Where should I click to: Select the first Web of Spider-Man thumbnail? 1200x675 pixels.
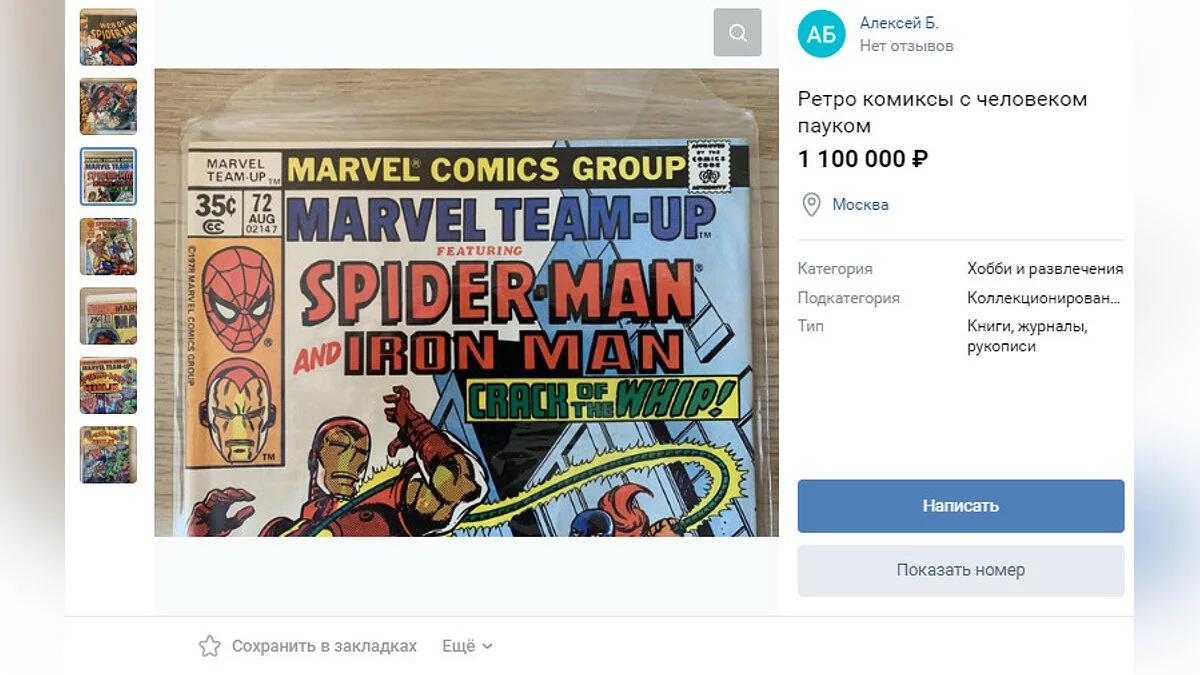pos(108,37)
